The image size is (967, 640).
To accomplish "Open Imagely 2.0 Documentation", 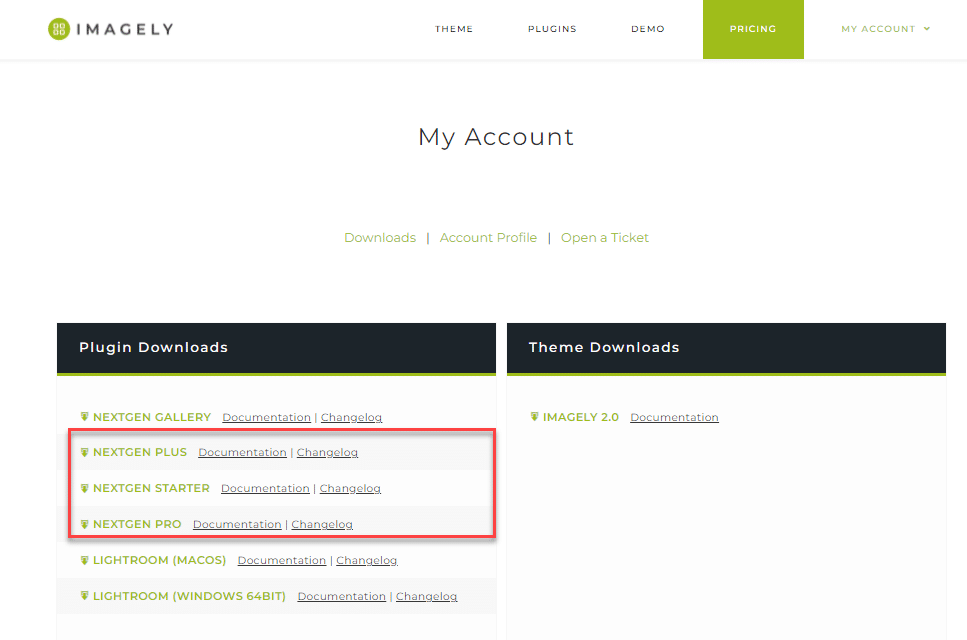I will [675, 417].
